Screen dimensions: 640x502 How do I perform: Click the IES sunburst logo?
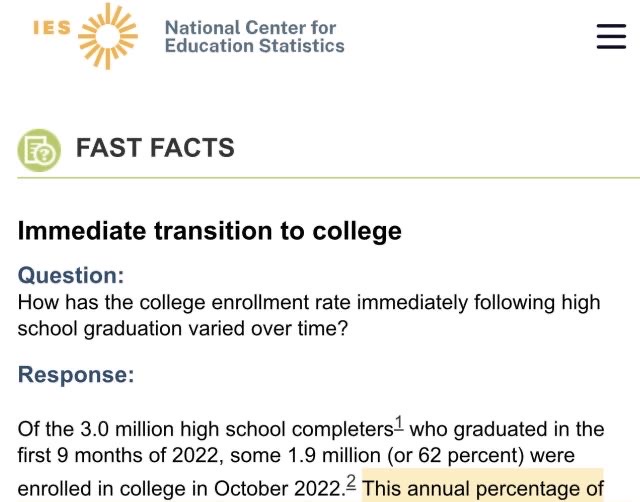click(108, 36)
